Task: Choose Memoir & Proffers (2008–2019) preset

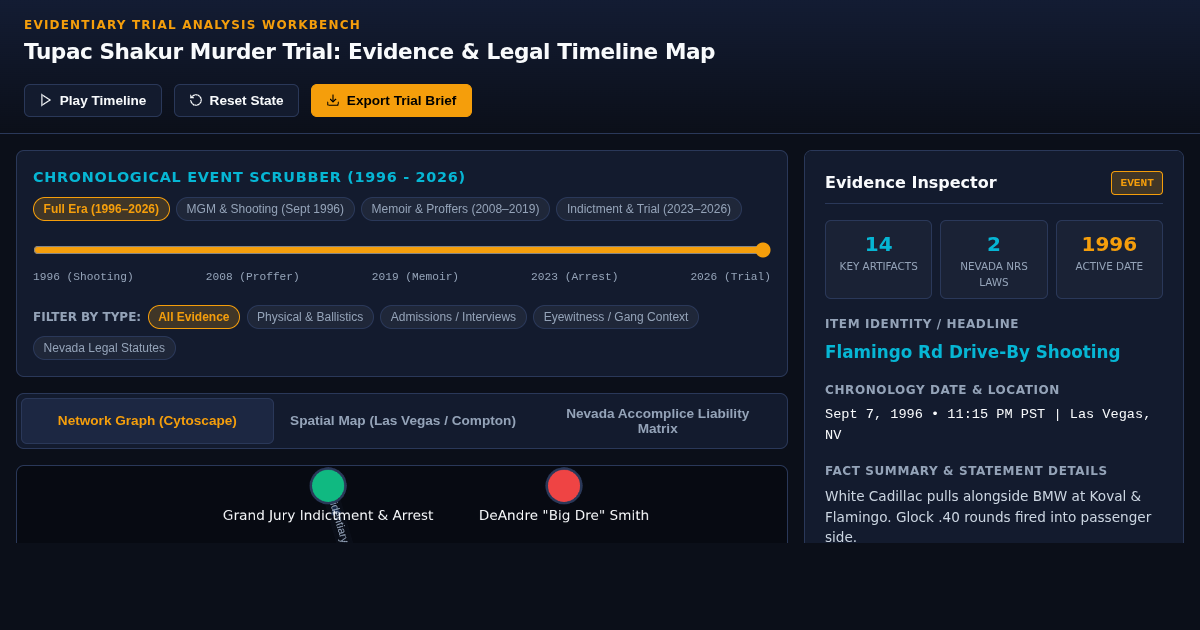Action: 455,209
